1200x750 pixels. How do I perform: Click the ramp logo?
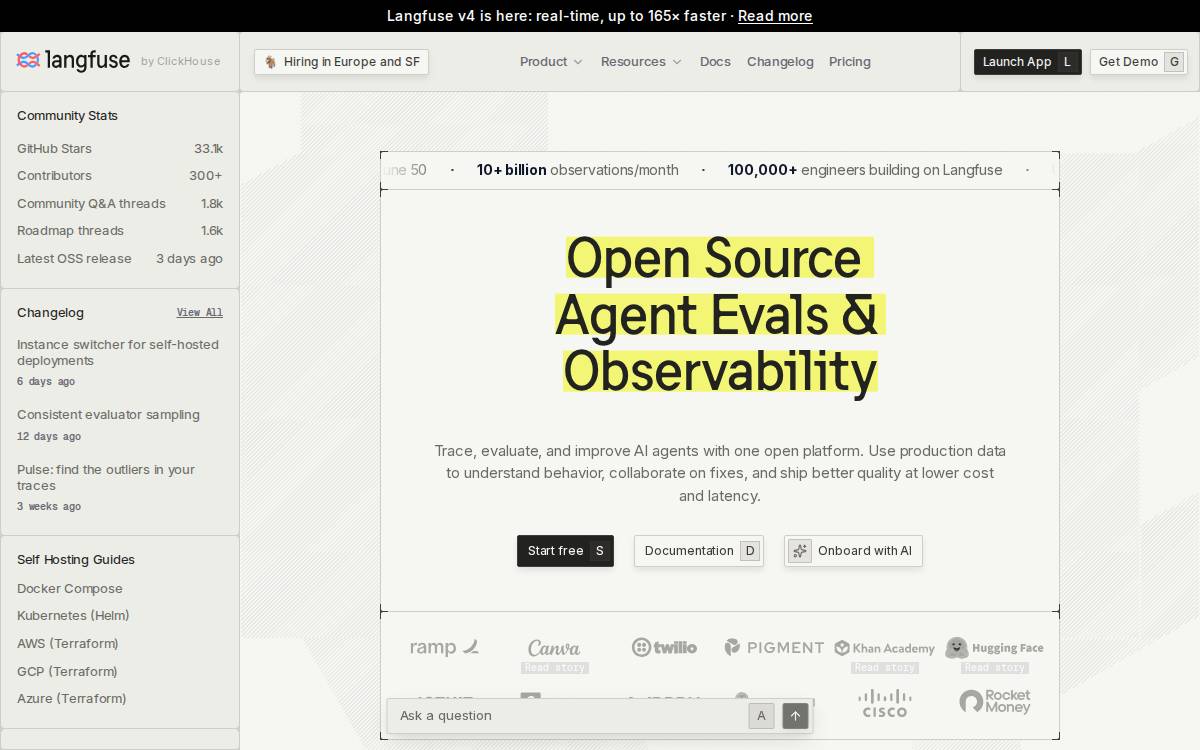click(x=445, y=647)
